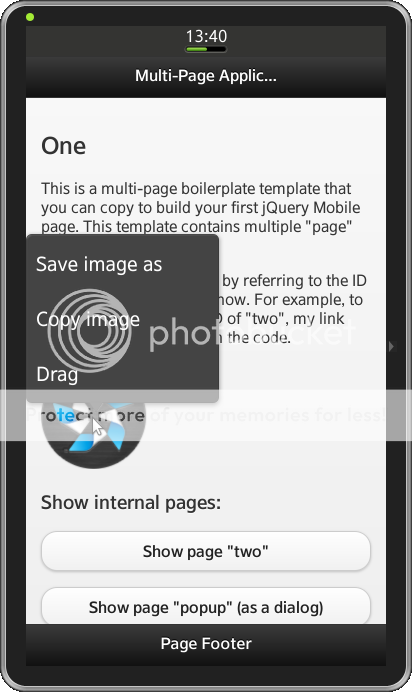Click the "Protect more of your memories" banner
The width and height of the screenshot is (412, 692).
(206, 415)
